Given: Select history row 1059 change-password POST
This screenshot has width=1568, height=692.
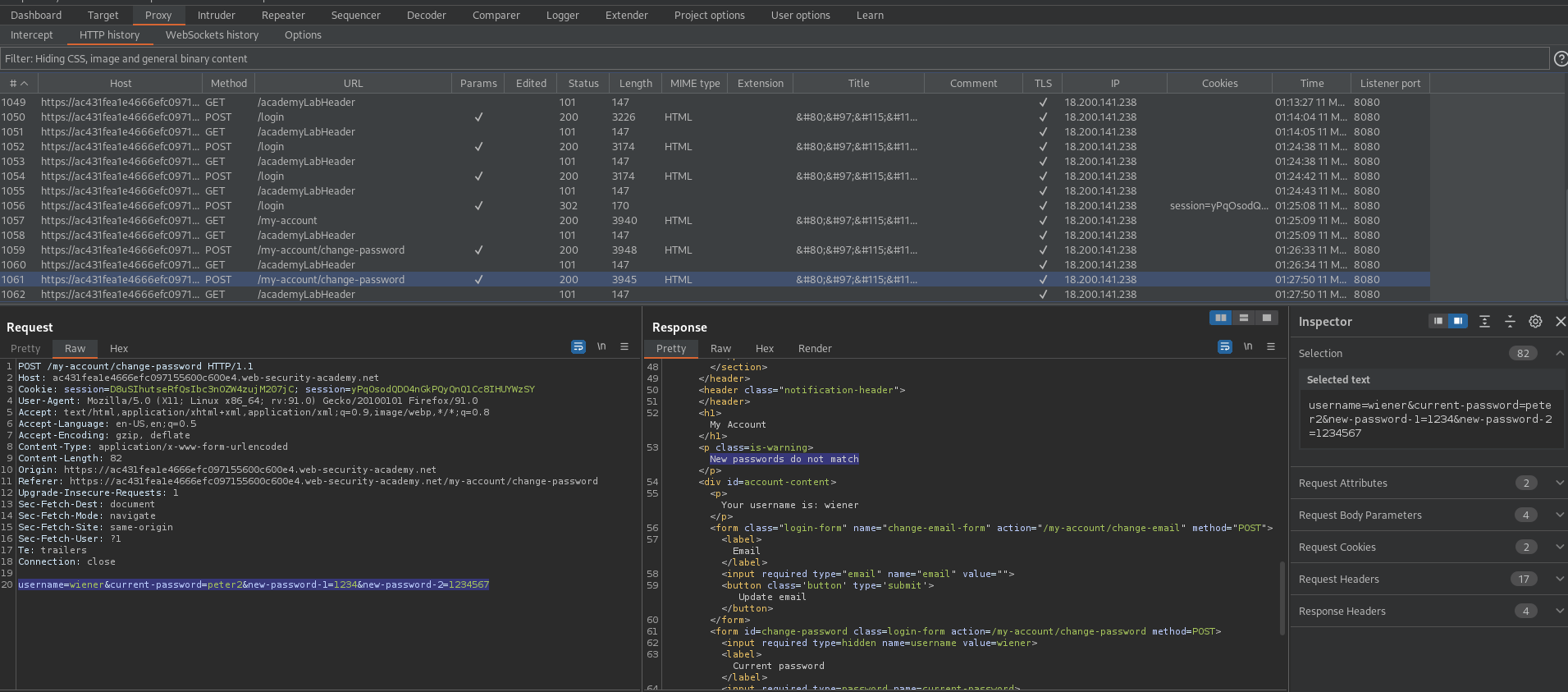Looking at the screenshot, I should (x=715, y=250).
